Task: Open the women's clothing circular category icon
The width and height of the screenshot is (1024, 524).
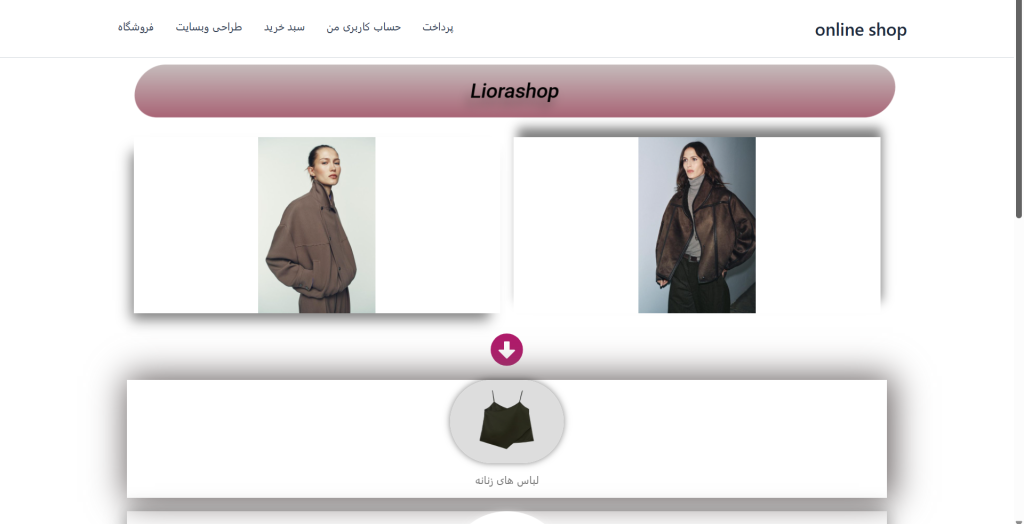Action: point(507,422)
